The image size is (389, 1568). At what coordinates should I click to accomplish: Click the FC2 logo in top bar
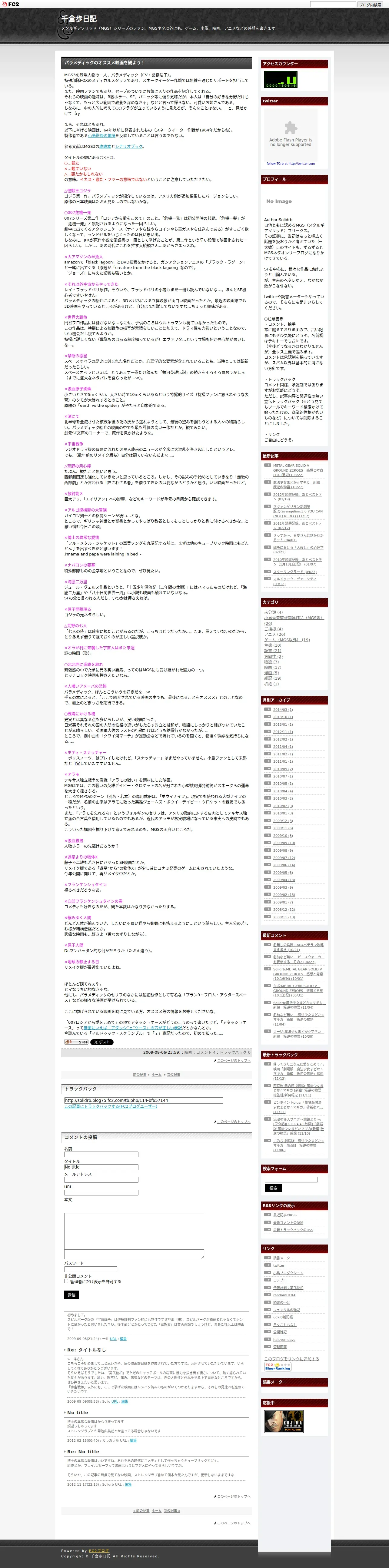(x=10, y=4)
